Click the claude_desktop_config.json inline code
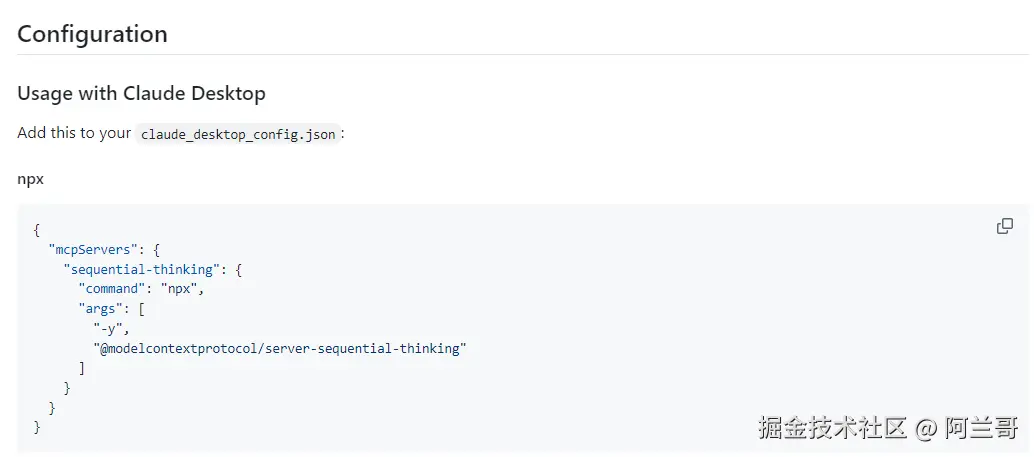1034x457 pixels. tap(238, 134)
